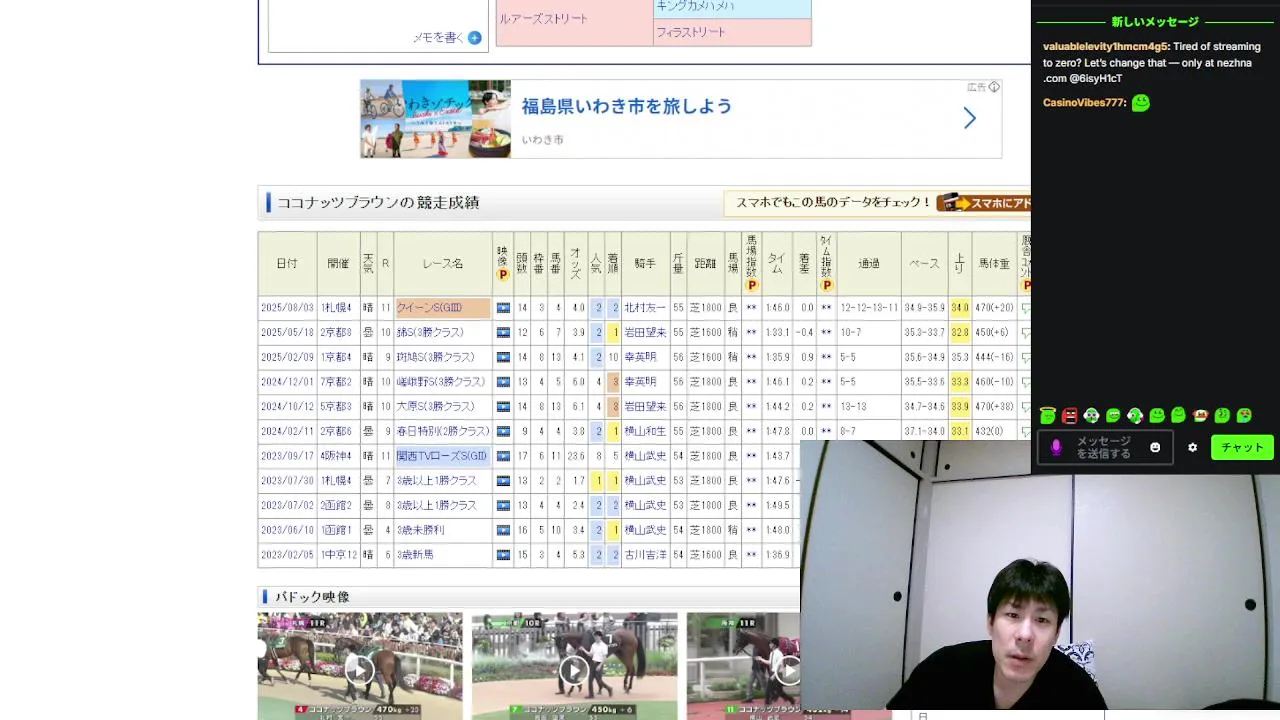Viewport: 1280px width, 720px height.
Task: Play video for 3歳新馬 race row
Action: point(503,554)
